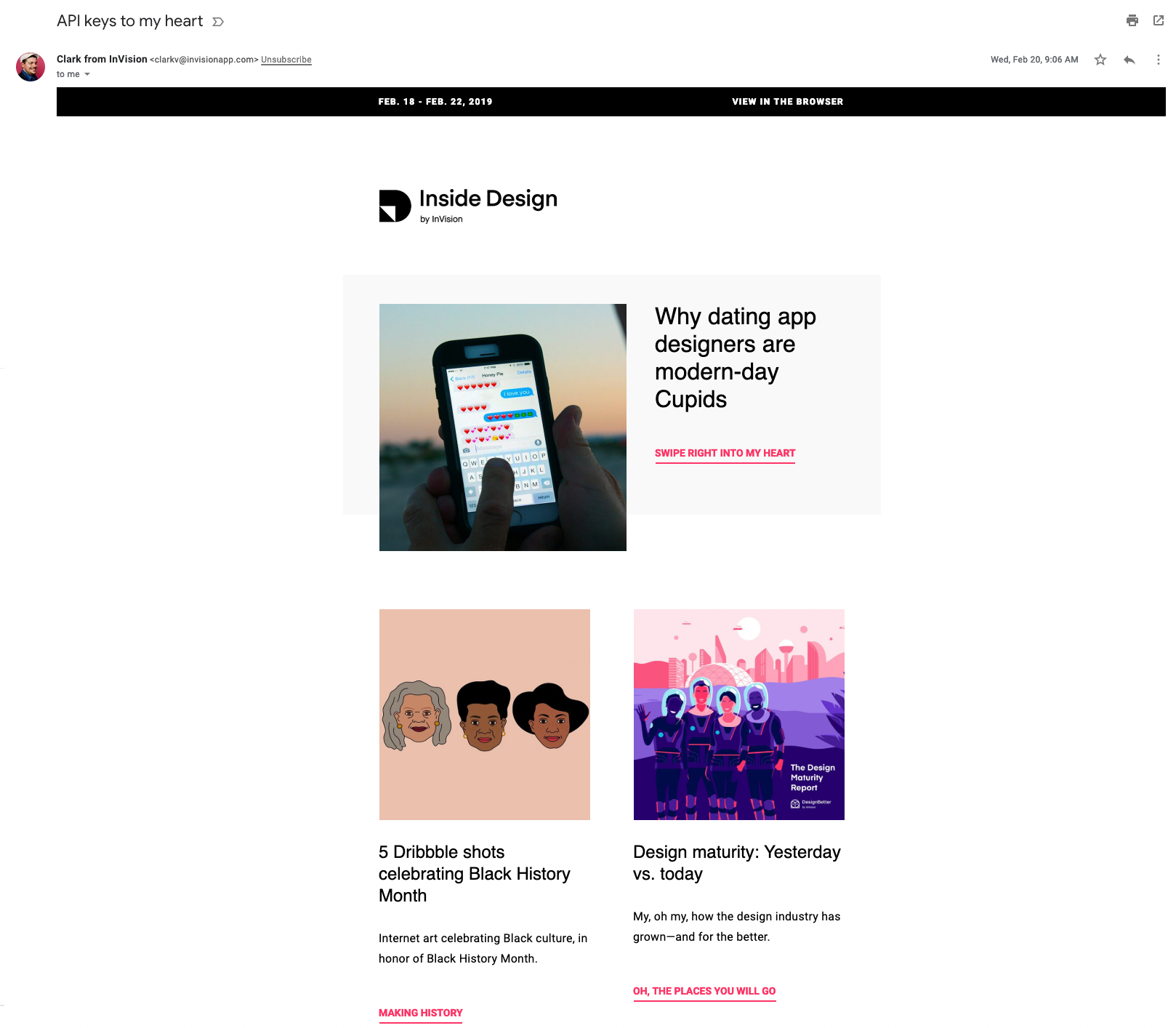The image size is (1176, 1028).
Task: Open the email in a new window
Action: (x=1159, y=20)
